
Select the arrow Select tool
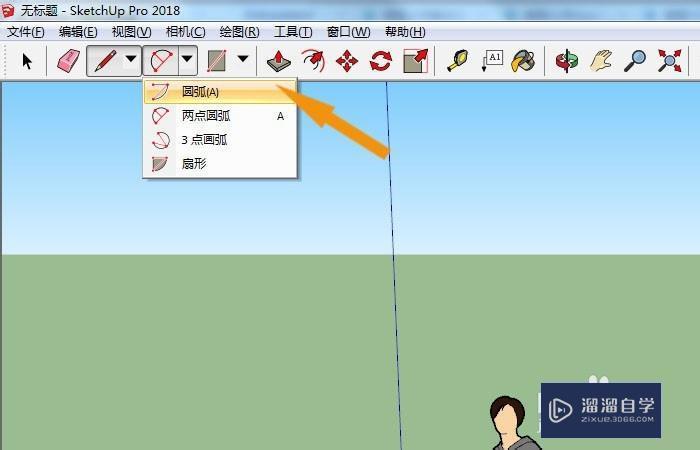(27, 61)
